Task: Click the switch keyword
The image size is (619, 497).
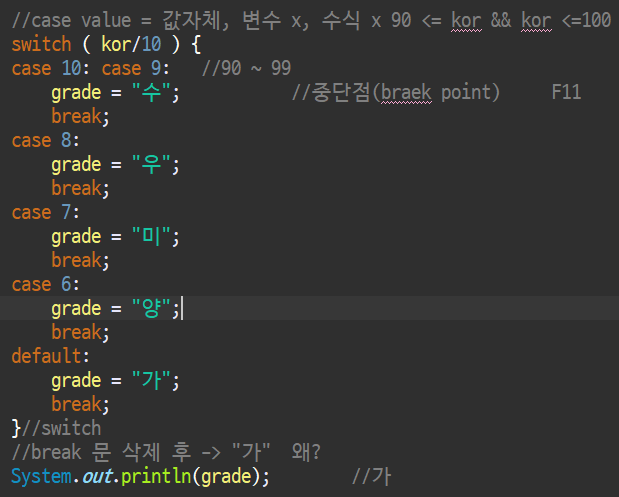Action: (x=41, y=44)
